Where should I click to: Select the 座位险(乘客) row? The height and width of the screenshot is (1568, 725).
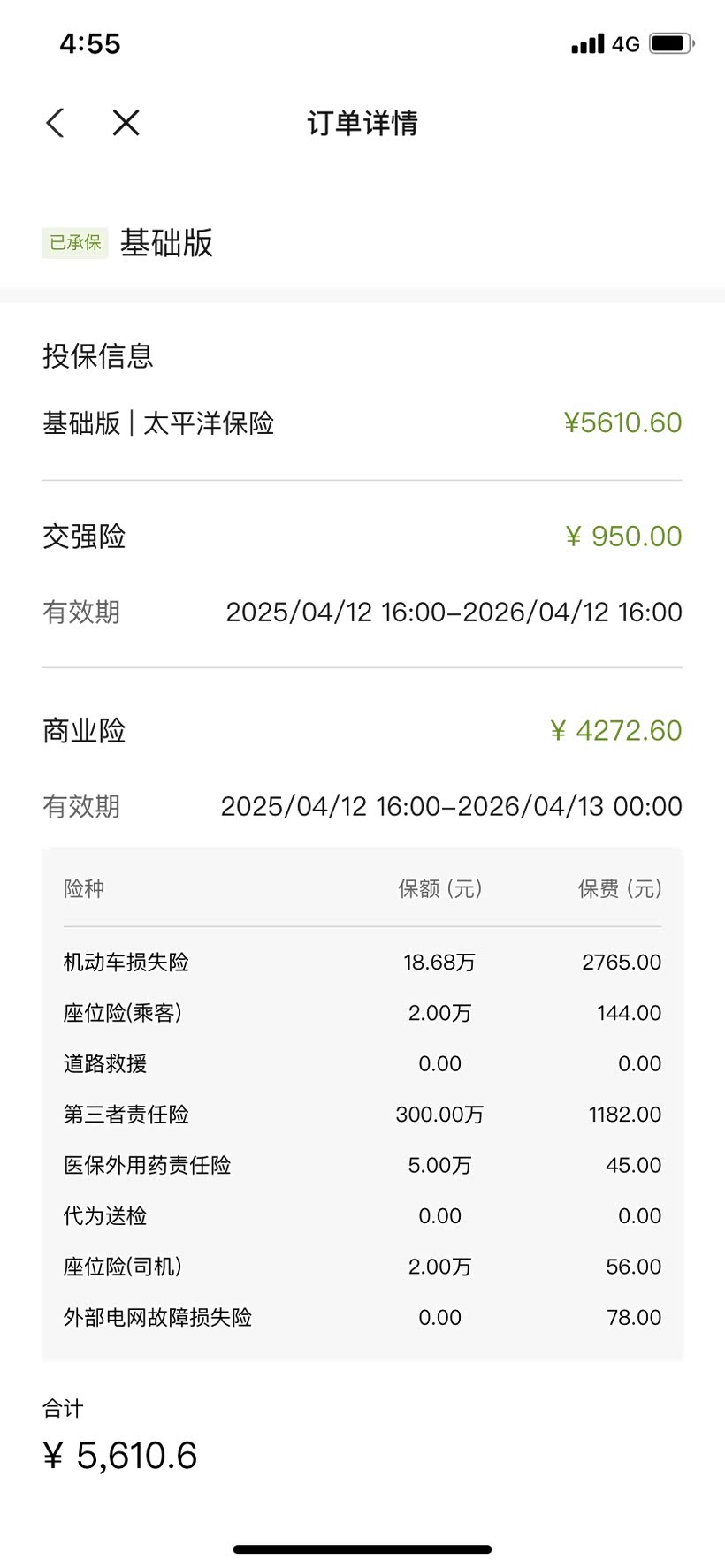coord(362,1013)
